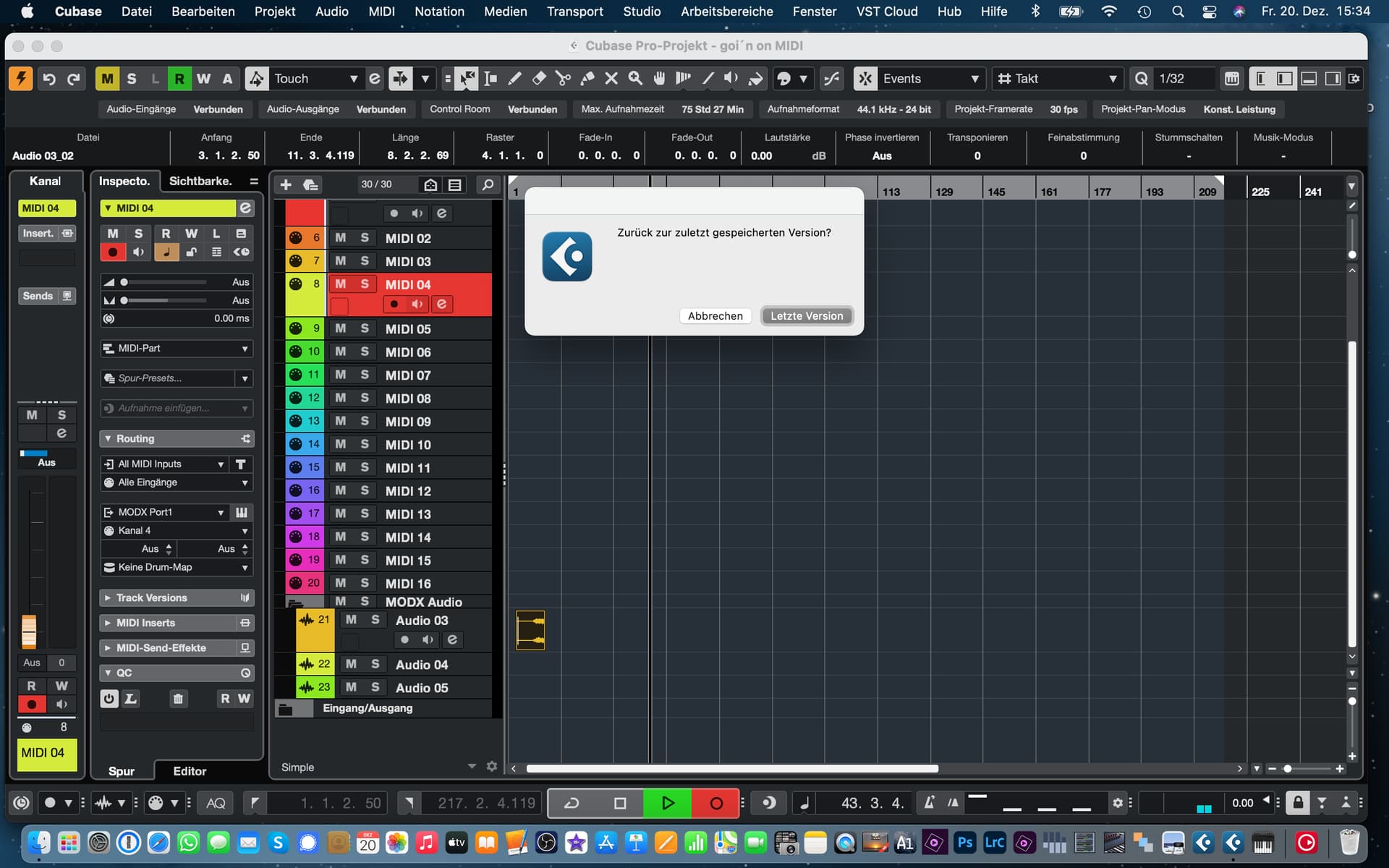
Task: Select the Zoom magnifier tool
Action: tap(635, 78)
